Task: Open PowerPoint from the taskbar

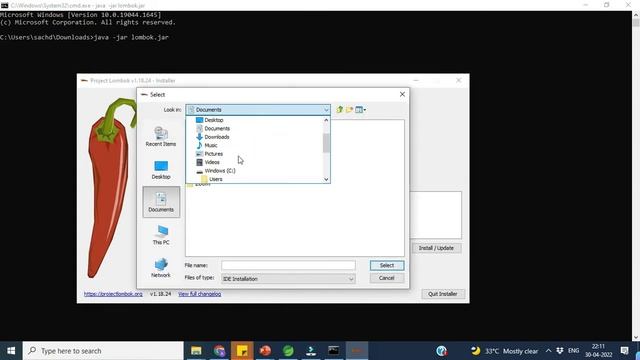Action: pyautogui.click(x=265, y=351)
